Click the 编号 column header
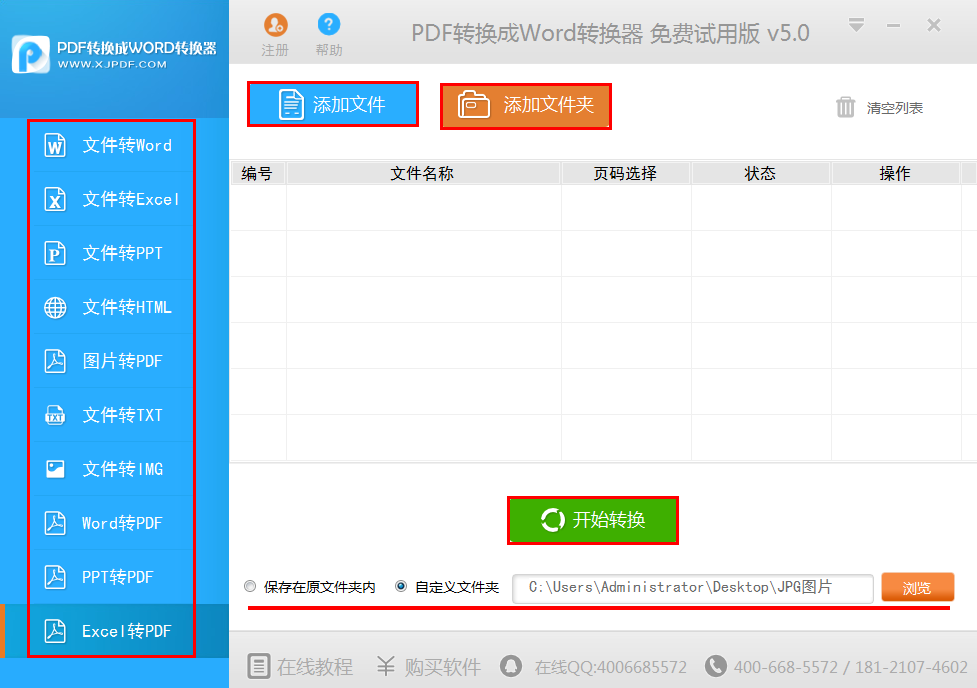The height and width of the screenshot is (688, 977). (x=257, y=173)
